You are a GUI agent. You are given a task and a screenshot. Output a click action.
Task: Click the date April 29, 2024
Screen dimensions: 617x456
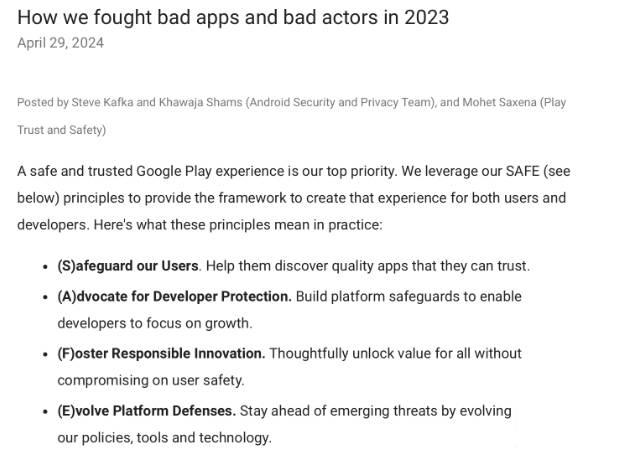point(61,43)
